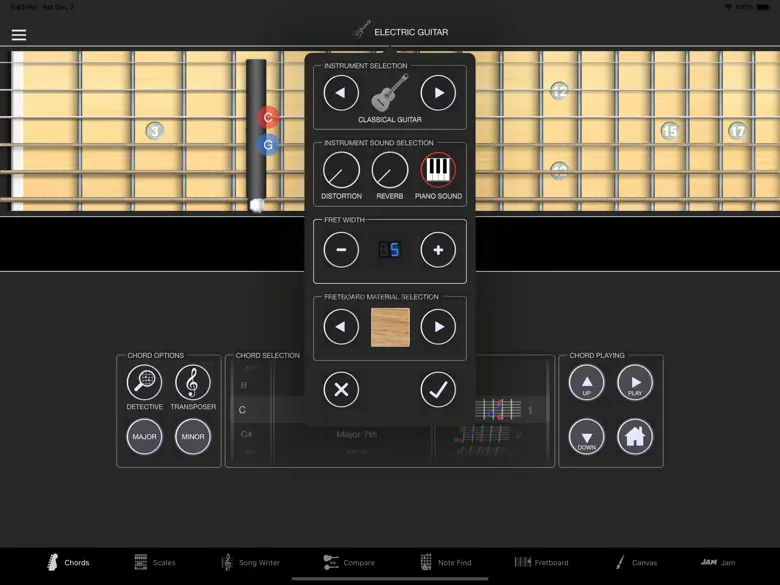780x585 pixels.
Task: Select the Minor chord type
Action: click(x=193, y=437)
